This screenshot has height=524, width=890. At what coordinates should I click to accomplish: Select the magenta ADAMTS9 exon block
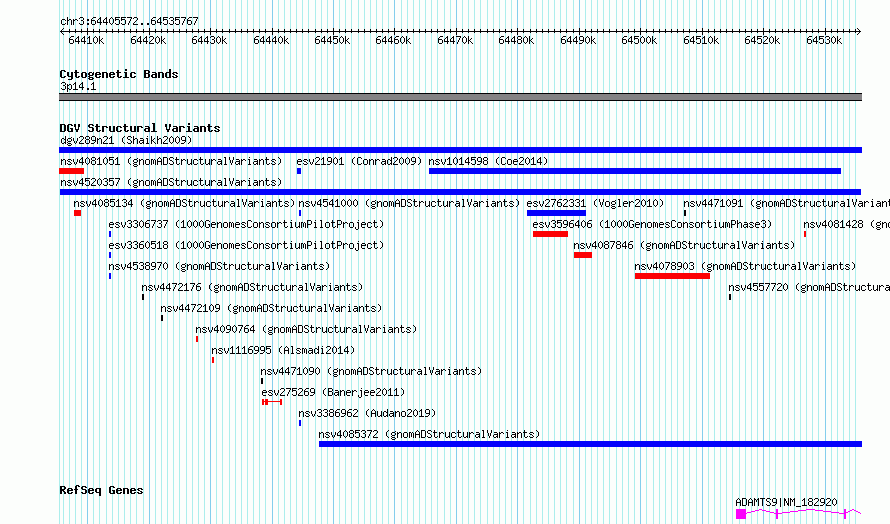[x=741, y=514]
